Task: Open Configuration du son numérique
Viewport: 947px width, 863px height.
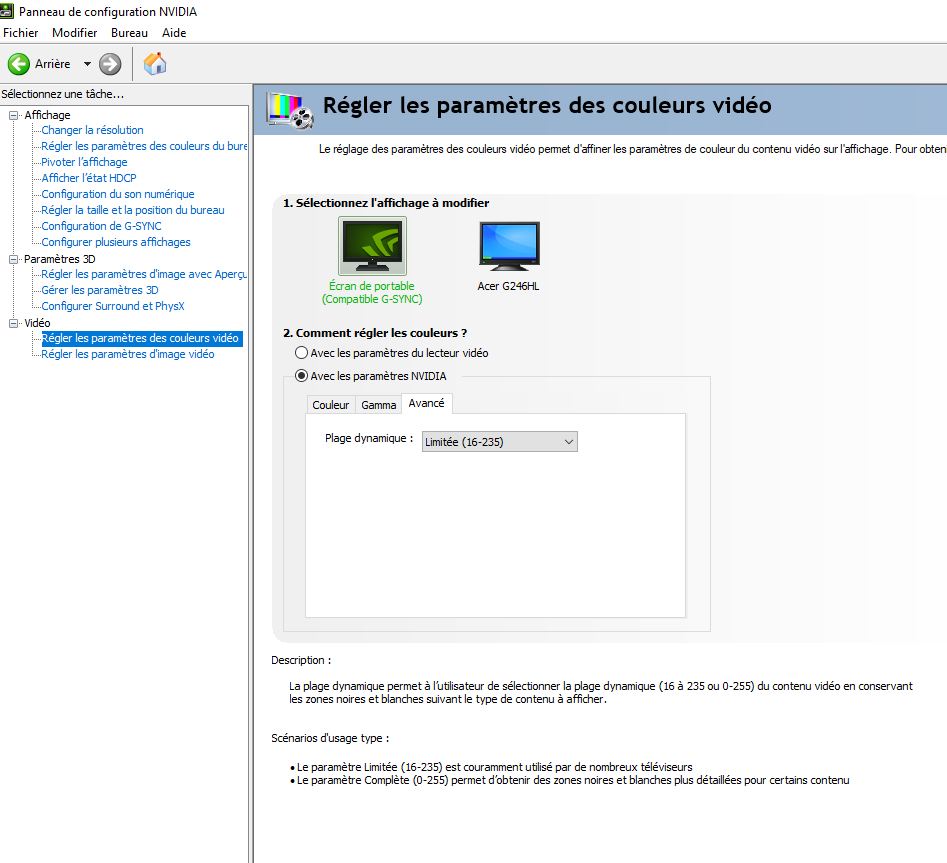Action: [118, 194]
